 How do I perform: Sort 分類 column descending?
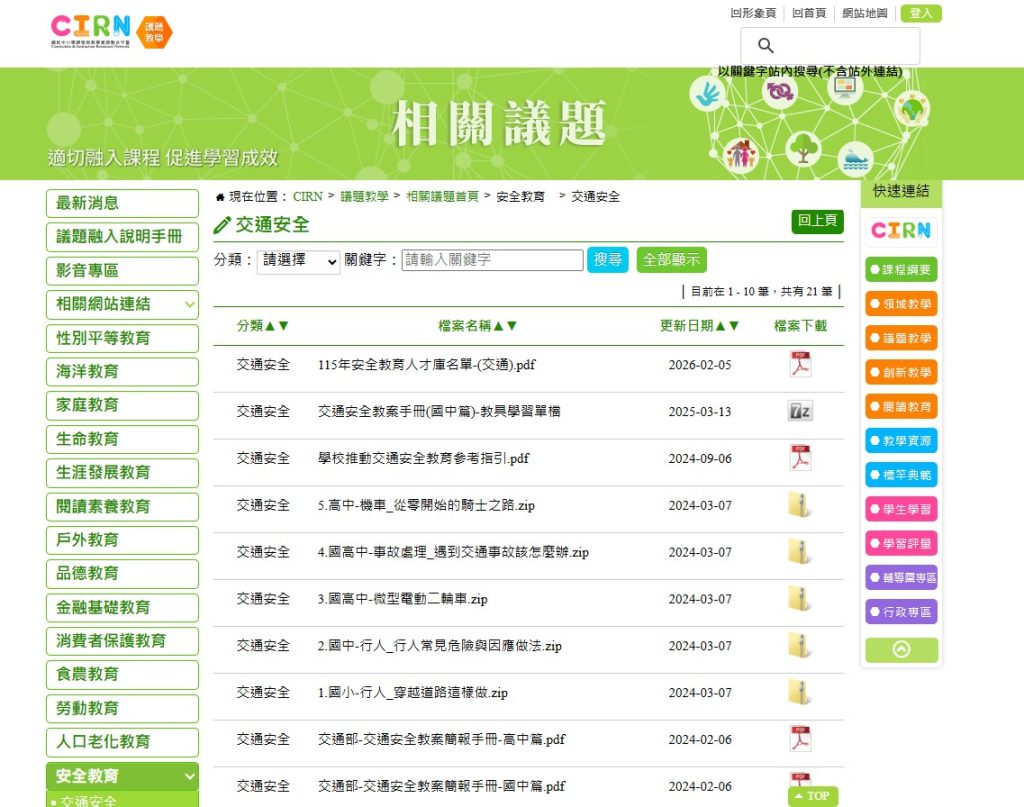[x=283, y=326]
